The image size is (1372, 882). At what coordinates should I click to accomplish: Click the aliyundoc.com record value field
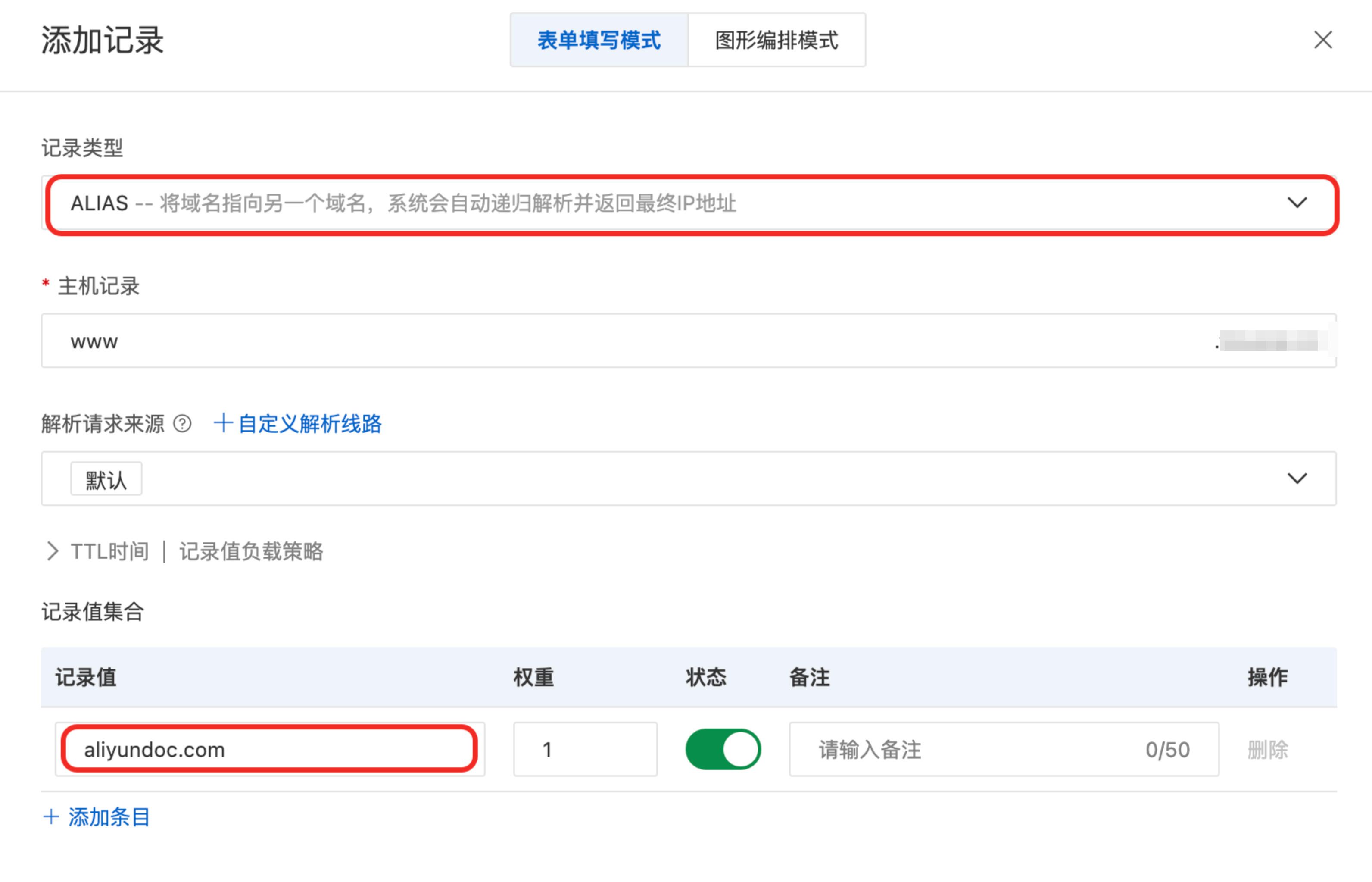point(269,750)
